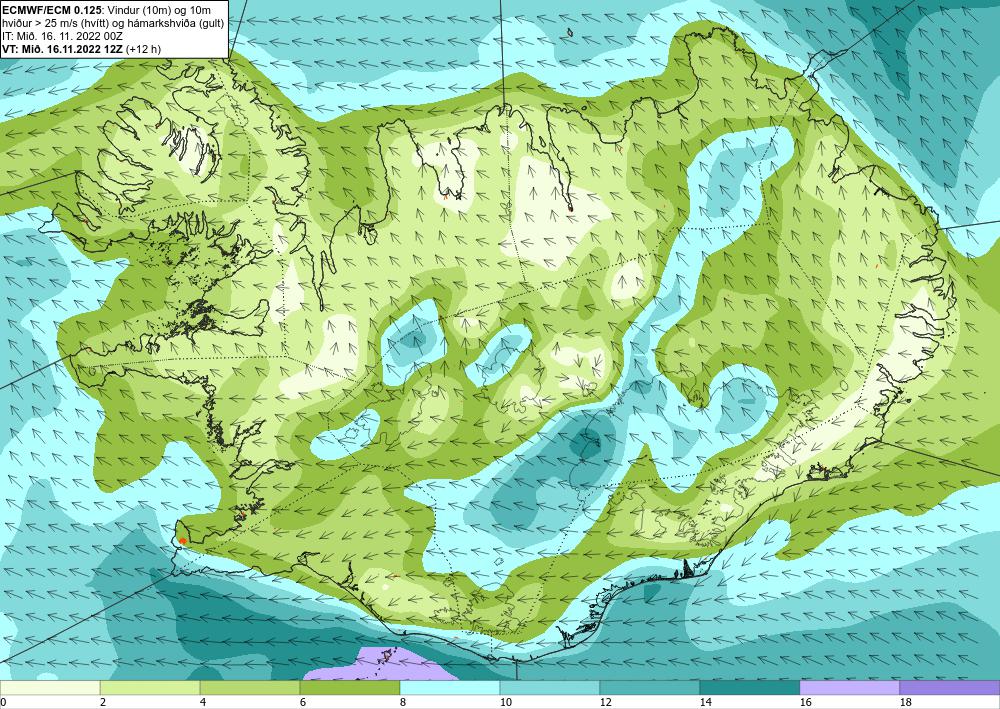Click the 0–2 m/s palest yellow legend swatch
Image resolution: width=1000 pixels, height=709 pixels.
[50, 688]
